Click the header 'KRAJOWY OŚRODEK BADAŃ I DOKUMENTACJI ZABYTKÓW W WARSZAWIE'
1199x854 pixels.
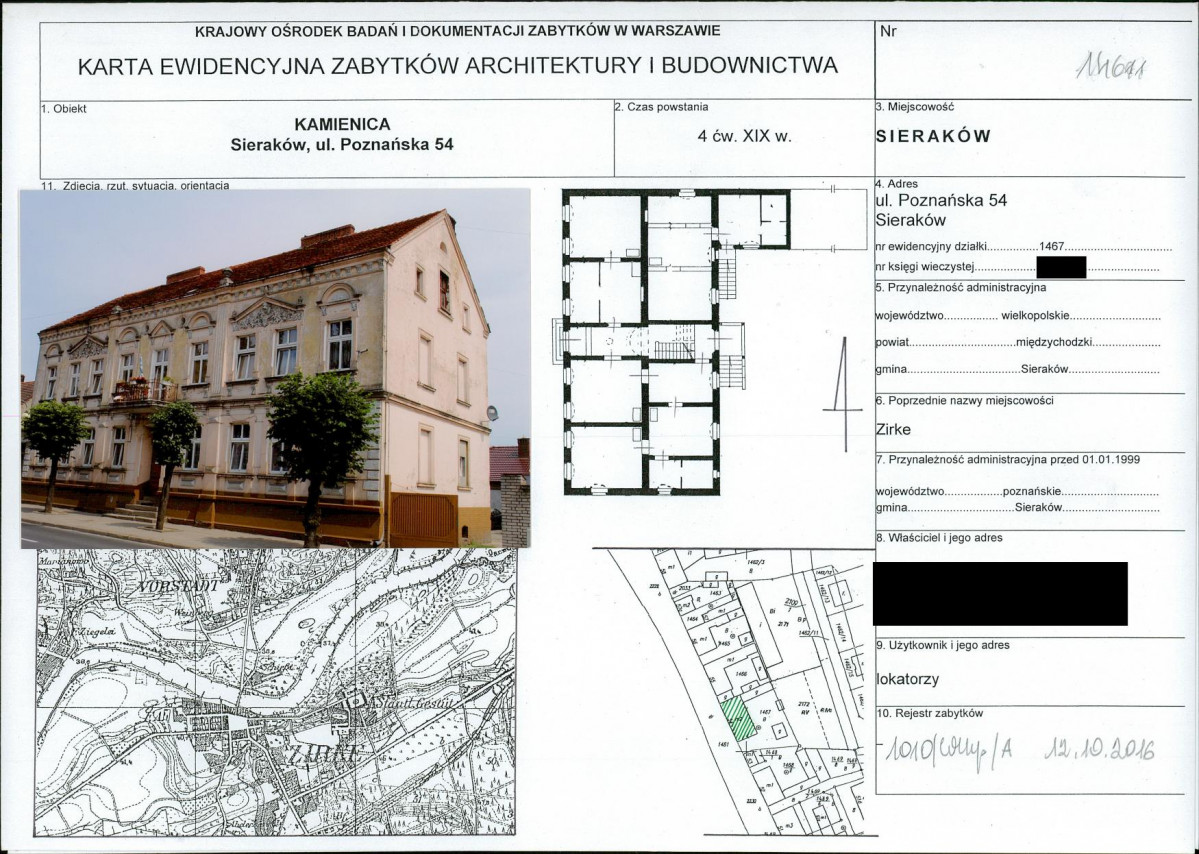[x=457, y=31]
